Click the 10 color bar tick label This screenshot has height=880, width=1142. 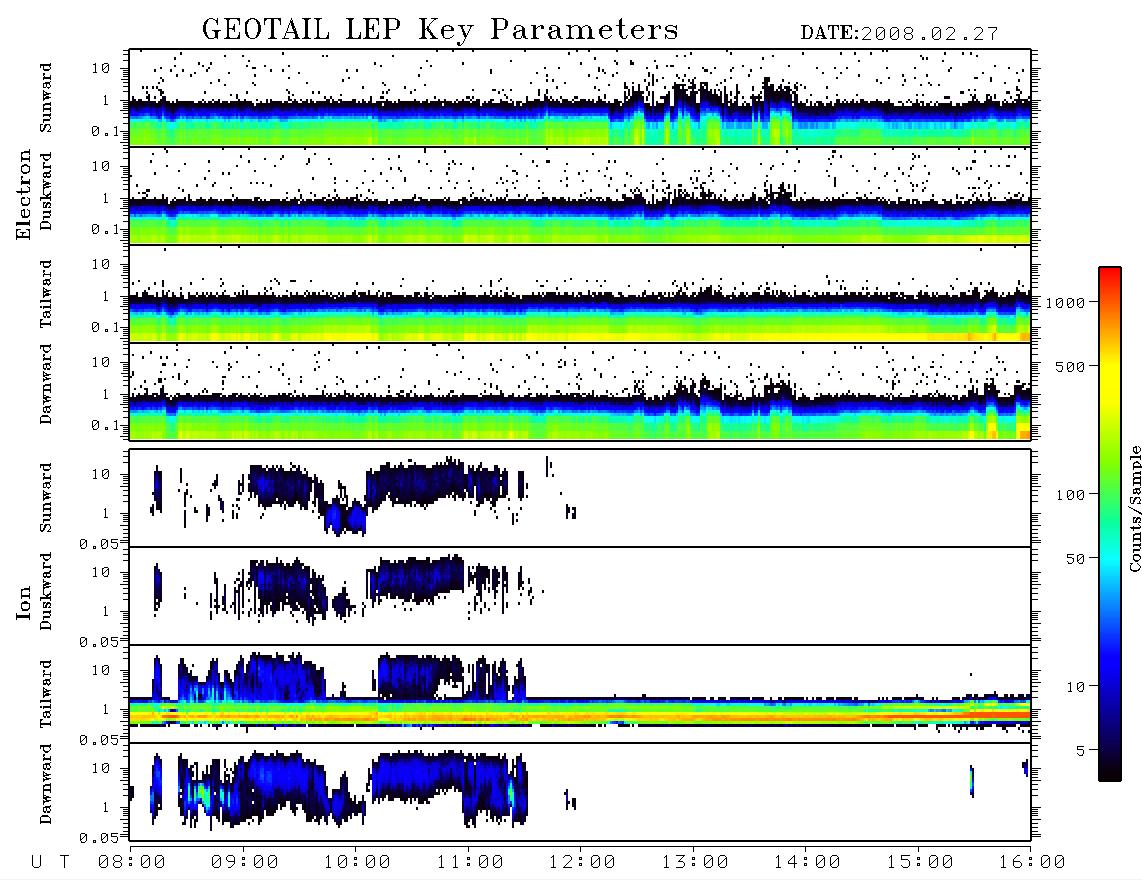tap(1075, 688)
